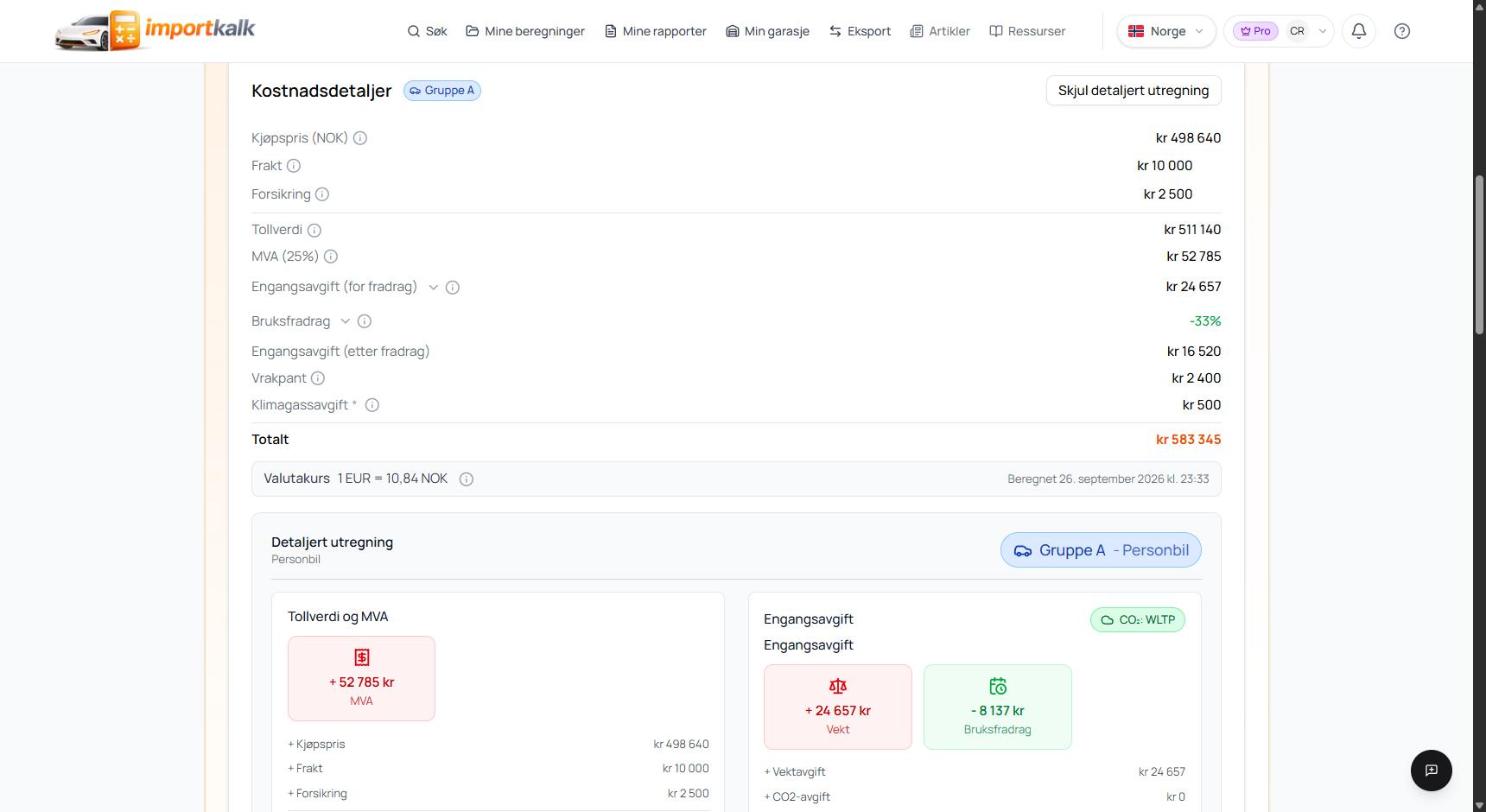The width and height of the screenshot is (1486, 812).
Task: Open the Eksport page
Action: point(860,31)
